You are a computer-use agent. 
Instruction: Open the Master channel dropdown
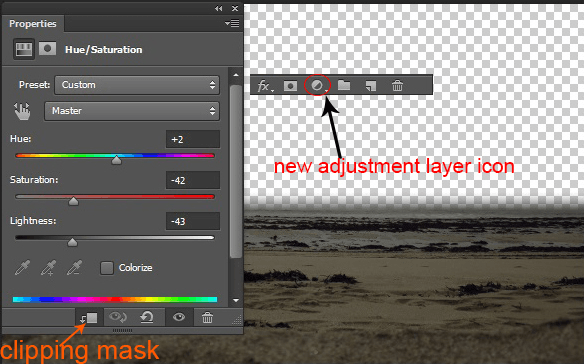click(x=132, y=111)
